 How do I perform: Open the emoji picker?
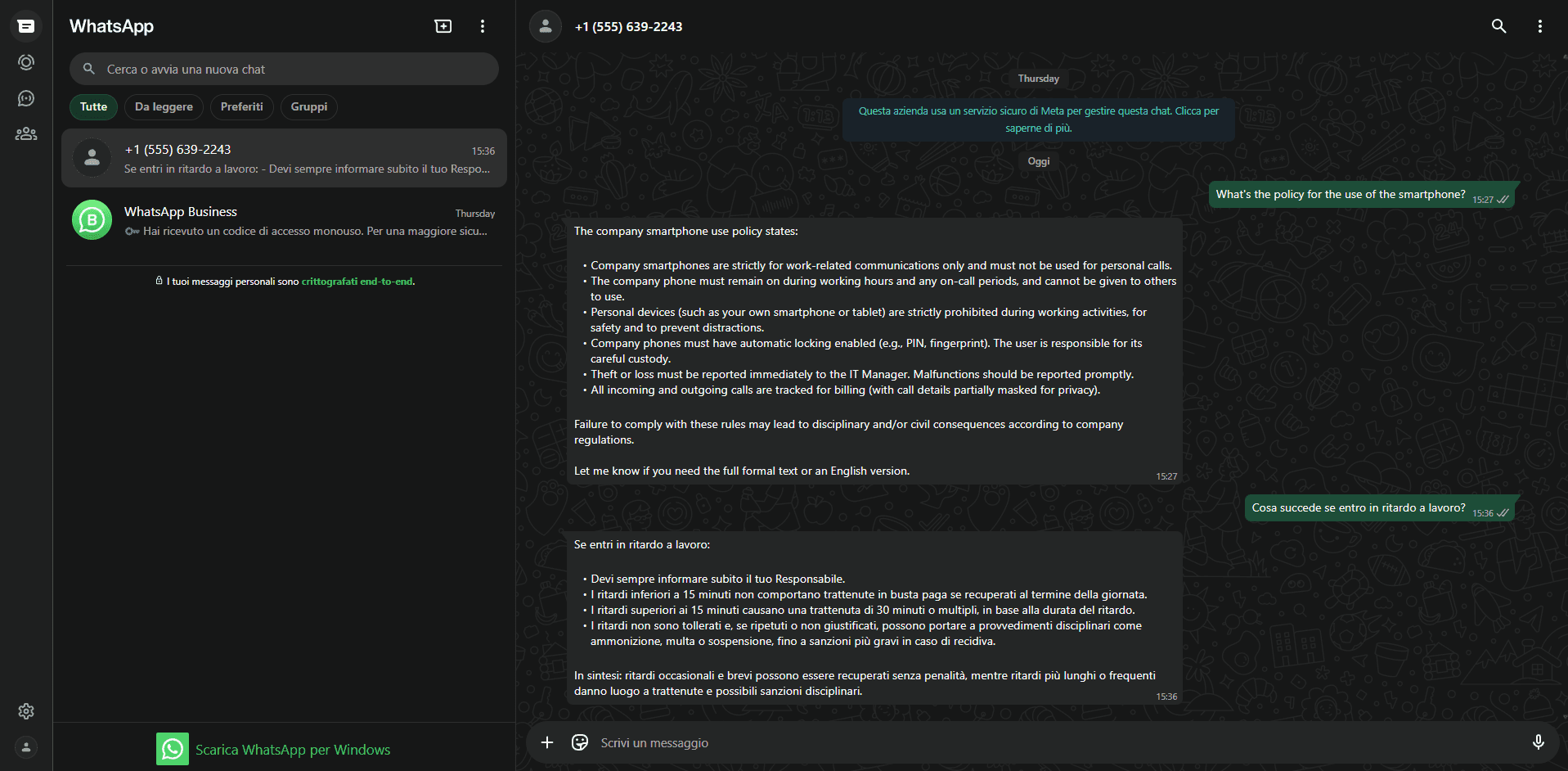click(x=580, y=742)
